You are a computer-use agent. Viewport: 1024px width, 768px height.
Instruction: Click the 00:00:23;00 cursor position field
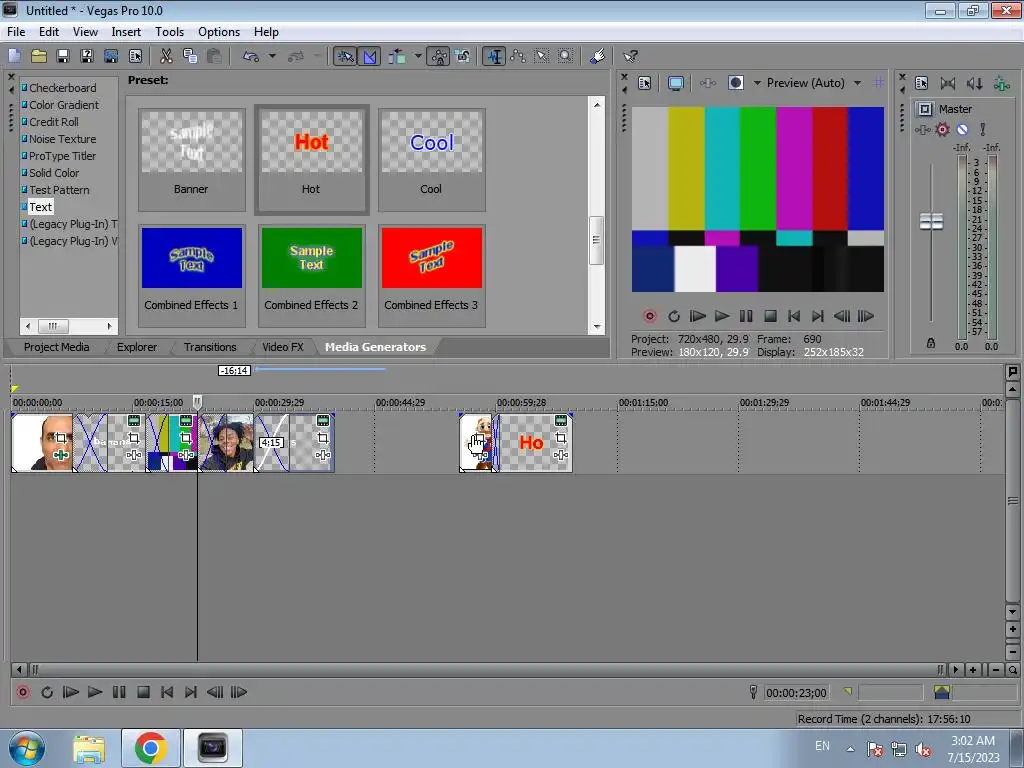click(x=796, y=693)
